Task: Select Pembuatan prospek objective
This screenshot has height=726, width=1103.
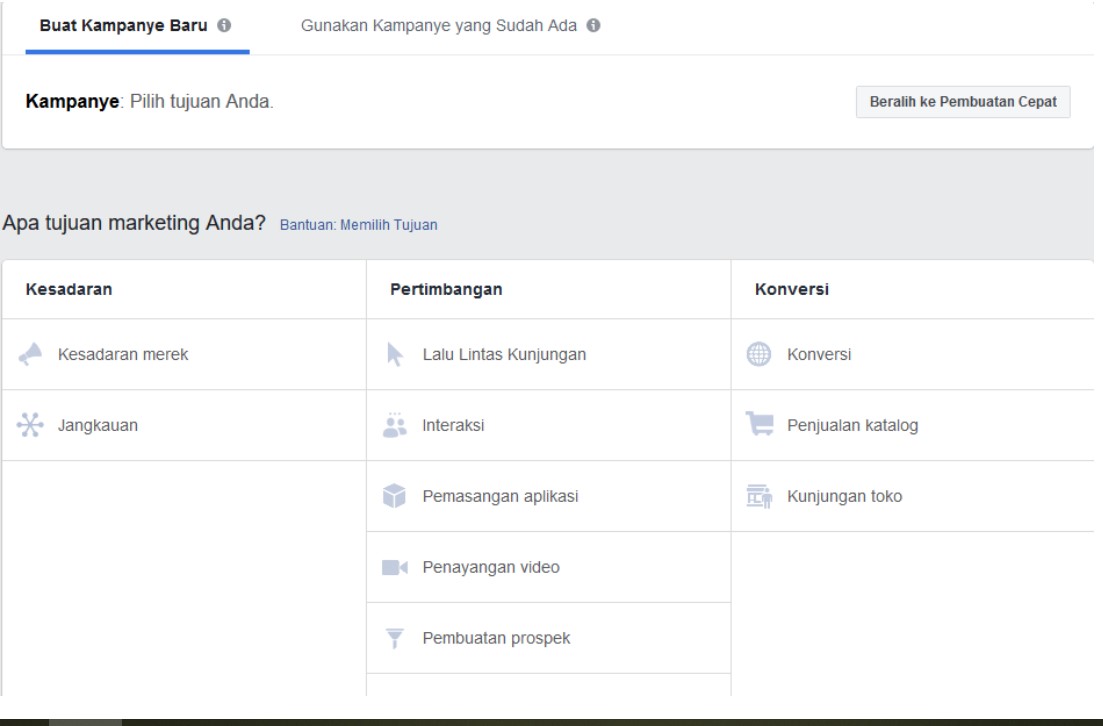Action: 549,638
